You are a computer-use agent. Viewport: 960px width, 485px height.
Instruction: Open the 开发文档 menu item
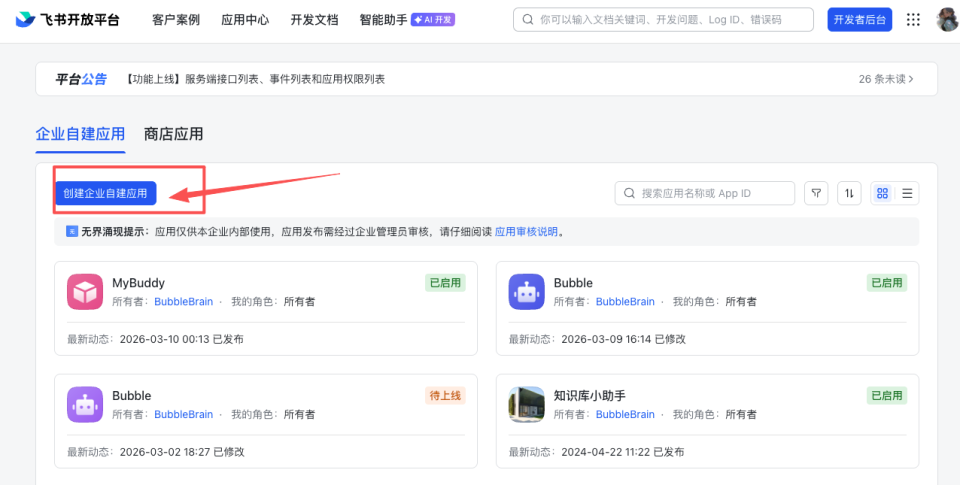314,20
